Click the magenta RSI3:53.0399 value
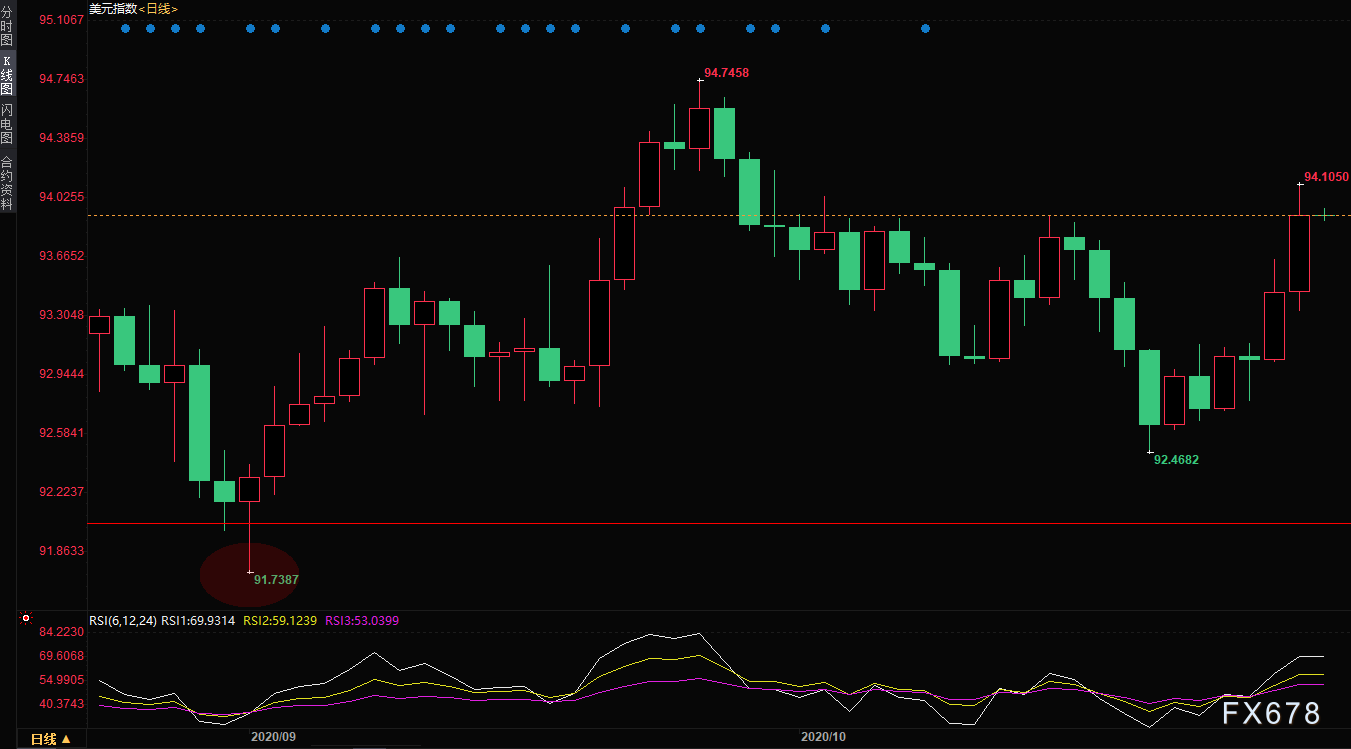The image size is (1351, 749). coord(362,621)
